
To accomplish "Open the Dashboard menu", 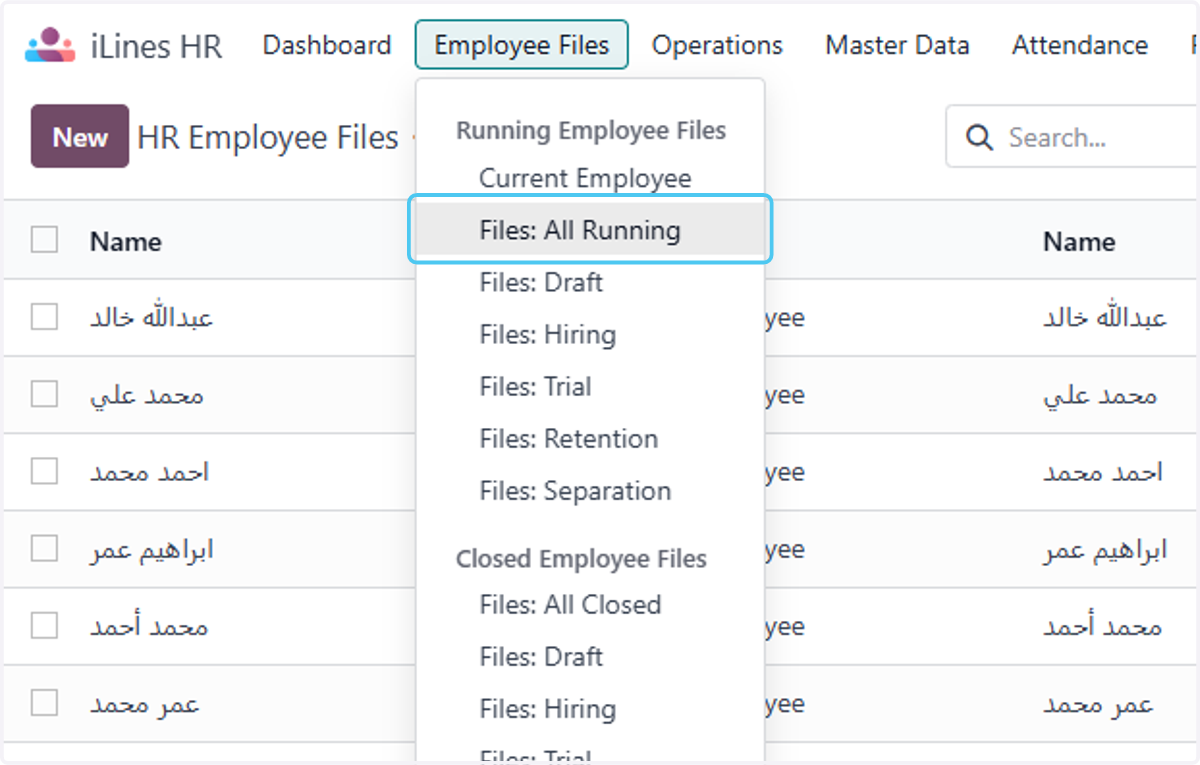I will pyautogui.click(x=327, y=45).
